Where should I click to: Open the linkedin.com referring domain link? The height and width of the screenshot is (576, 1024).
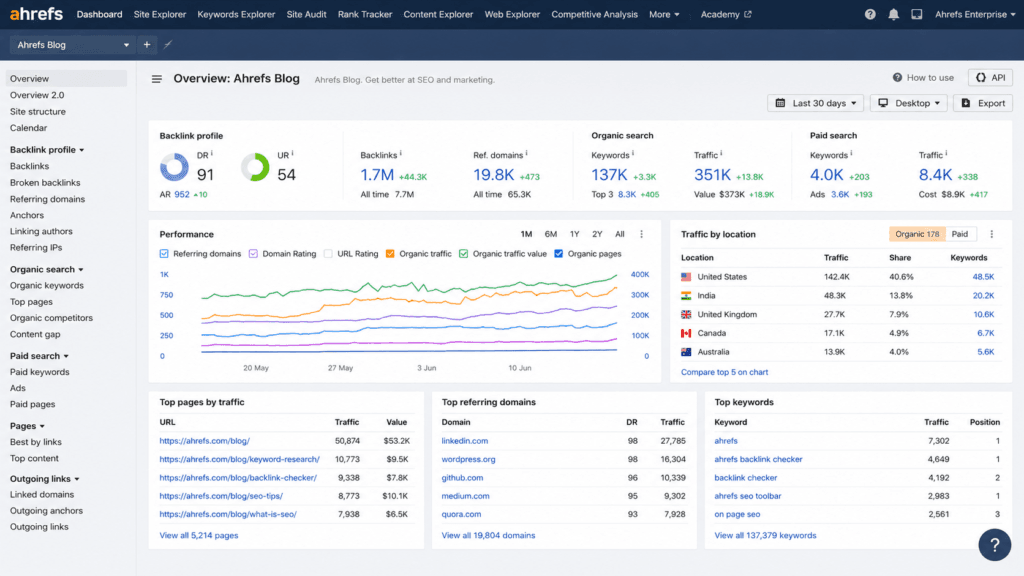pyautogui.click(x=464, y=441)
